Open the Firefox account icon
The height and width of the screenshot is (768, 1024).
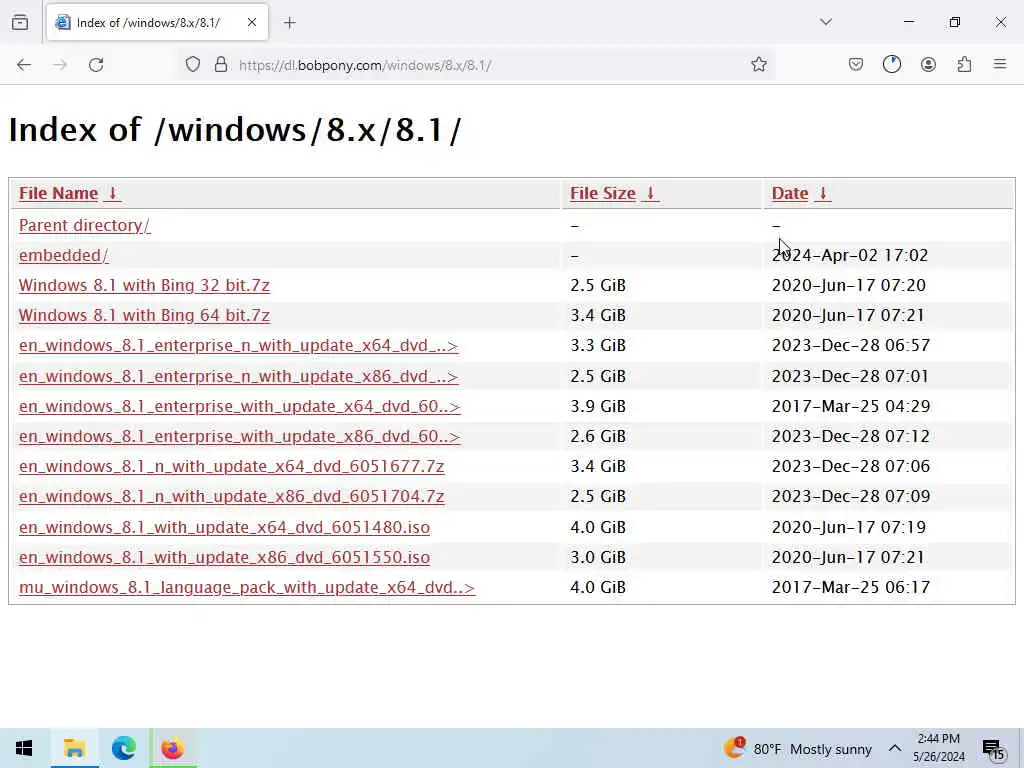coord(928,65)
